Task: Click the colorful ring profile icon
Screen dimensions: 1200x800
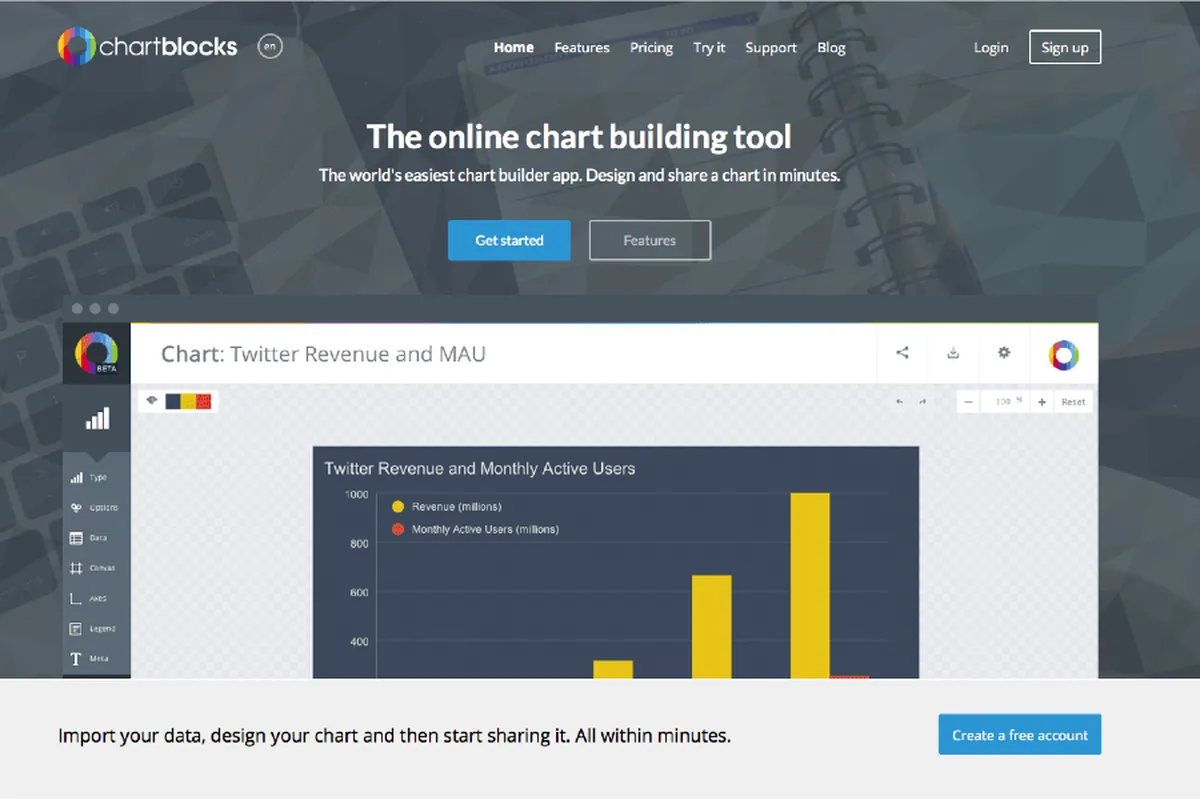Action: pyautogui.click(x=1064, y=354)
